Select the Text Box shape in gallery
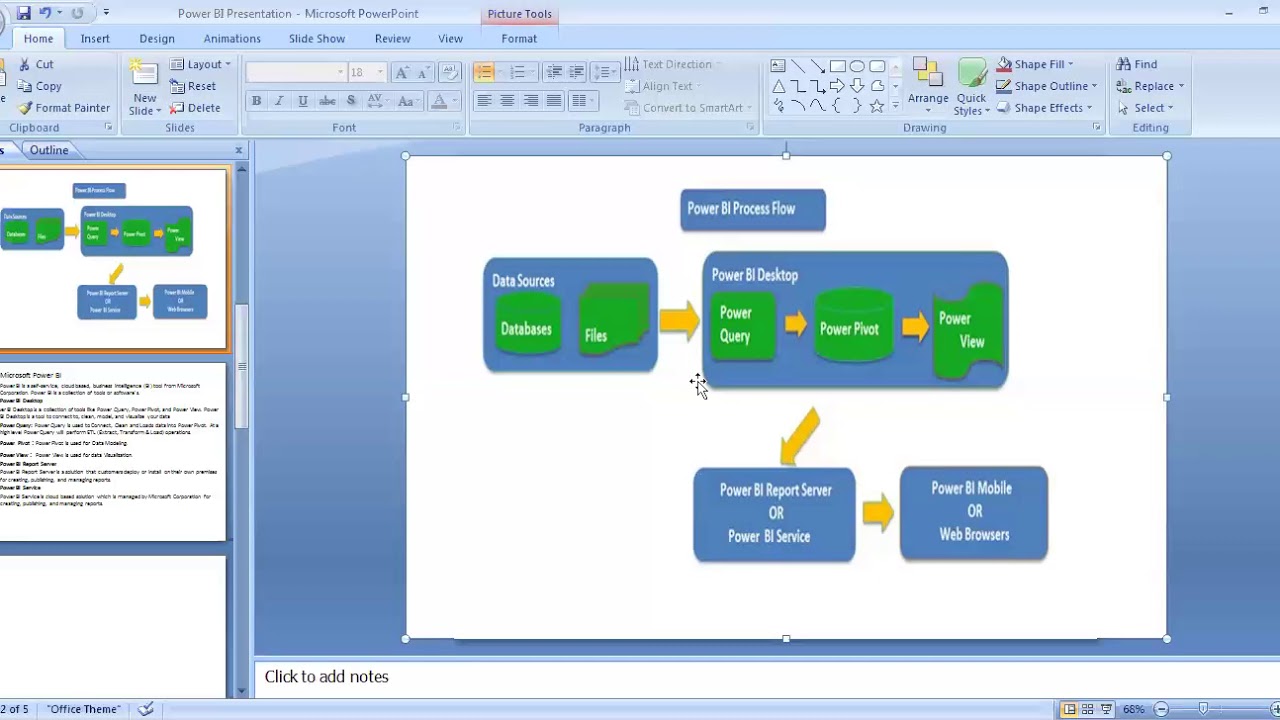The image size is (1280, 720). [778, 66]
